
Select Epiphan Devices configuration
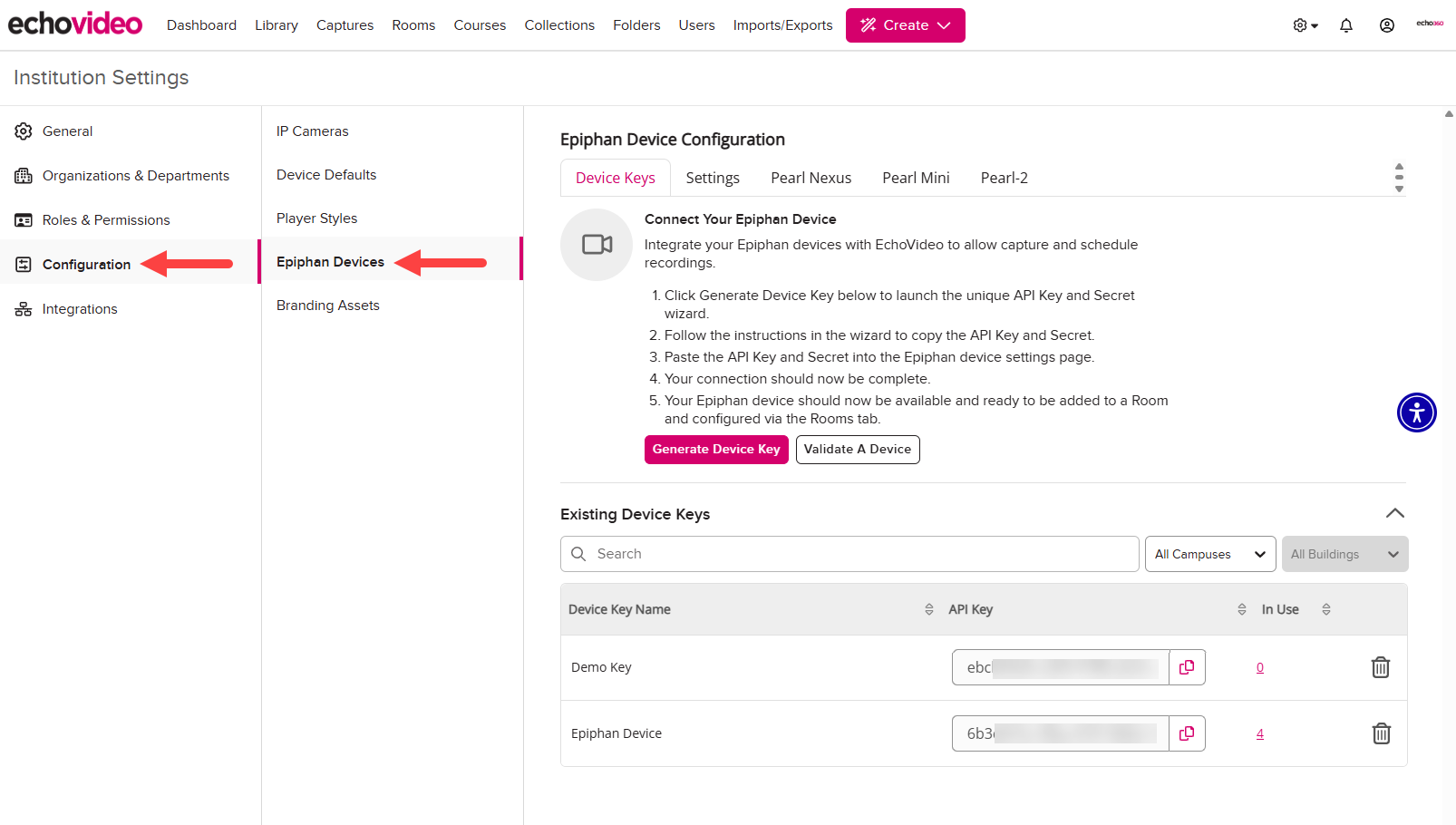tap(330, 262)
